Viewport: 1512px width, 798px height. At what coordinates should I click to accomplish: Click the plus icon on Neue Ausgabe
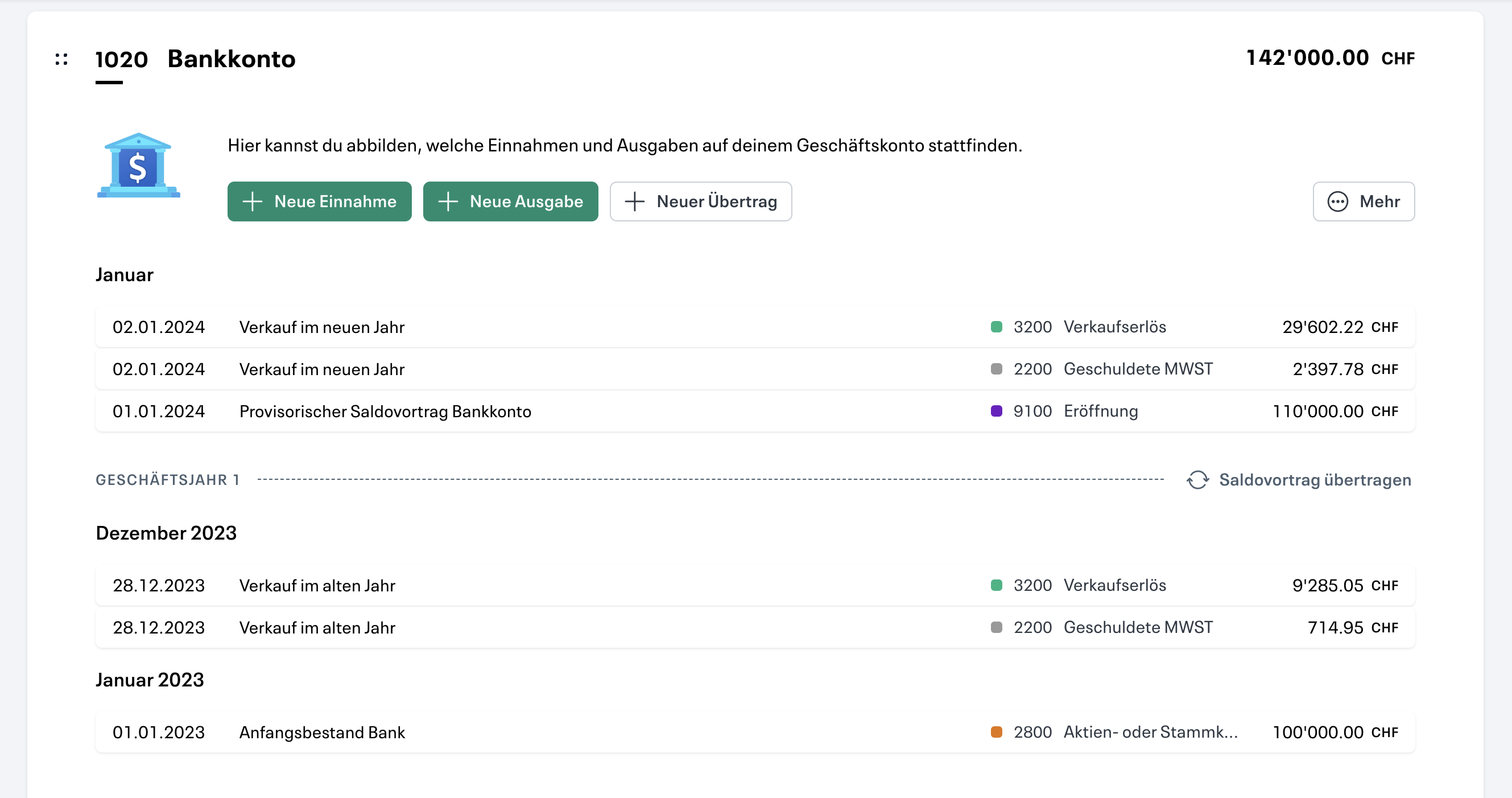click(448, 201)
